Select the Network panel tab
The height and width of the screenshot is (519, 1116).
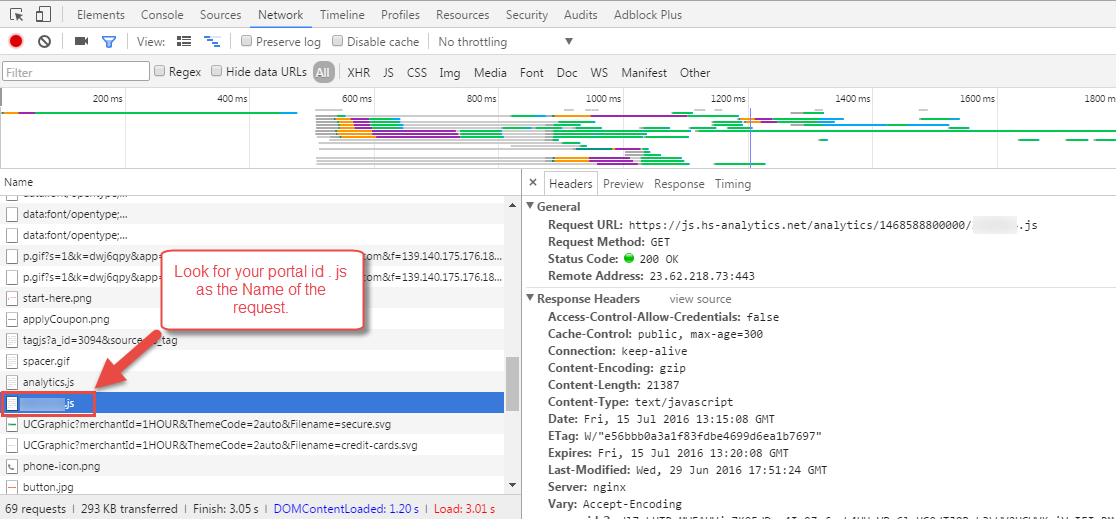click(280, 14)
